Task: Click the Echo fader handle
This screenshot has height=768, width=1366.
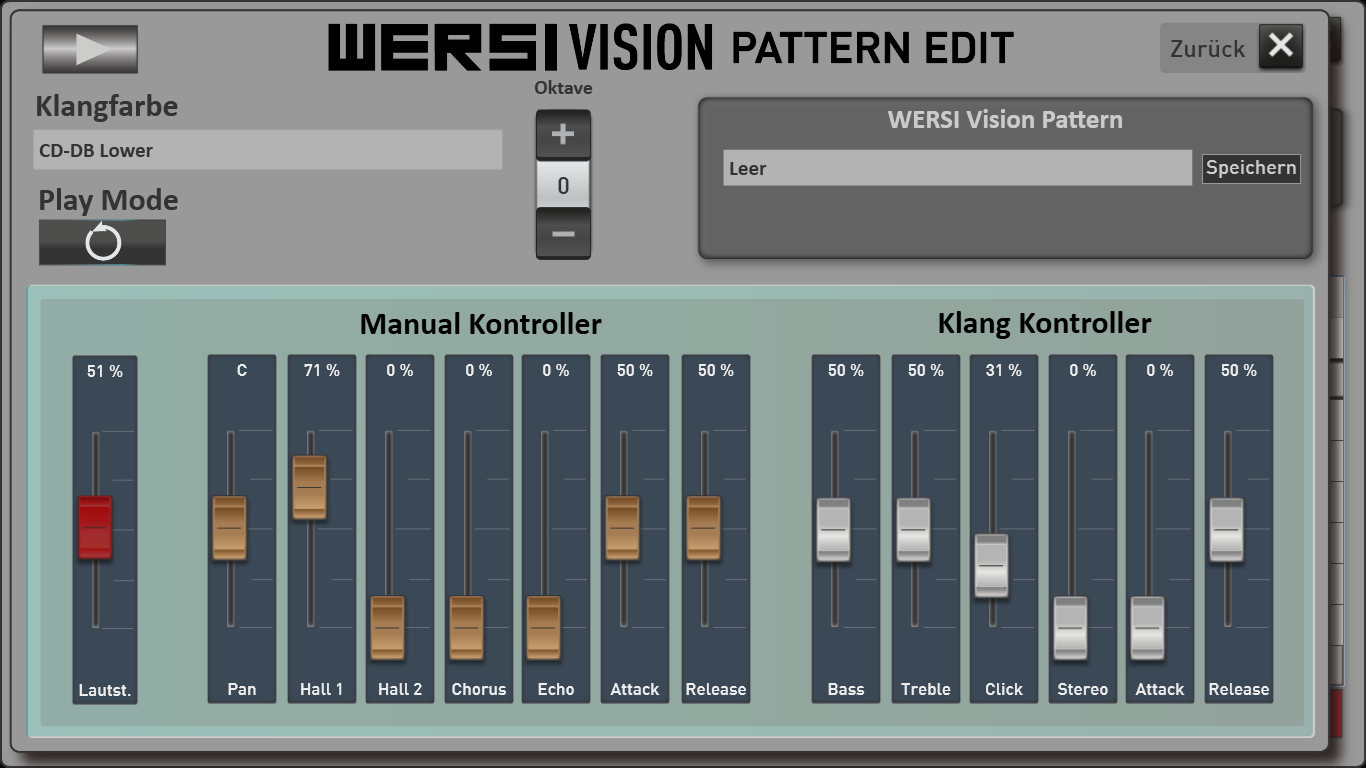Action: [x=543, y=628]
